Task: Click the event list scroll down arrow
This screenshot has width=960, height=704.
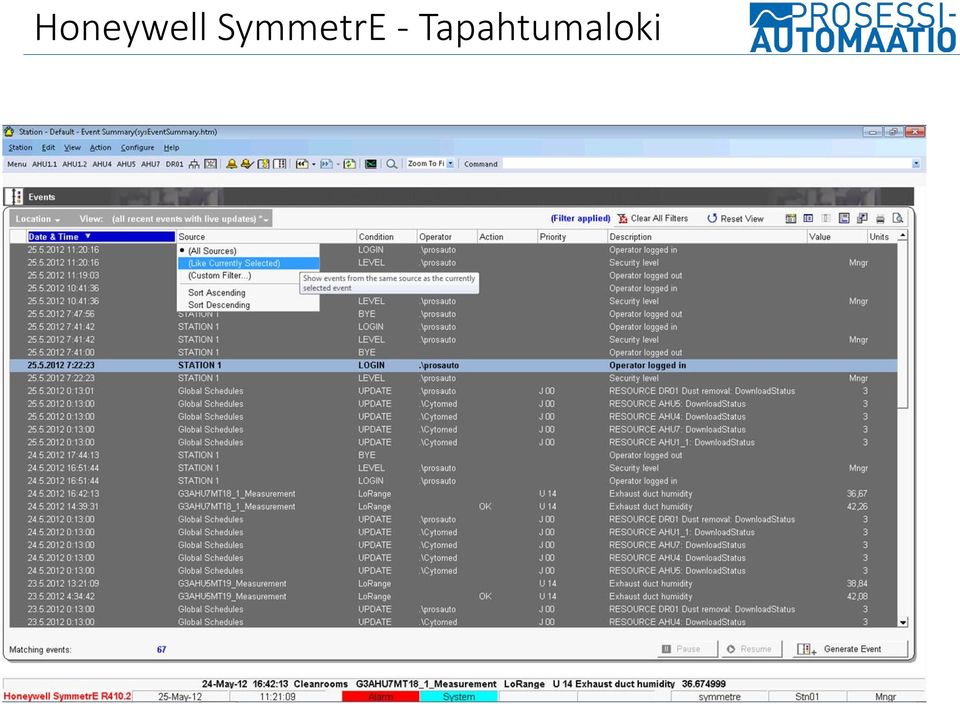Action: point(902,622)
